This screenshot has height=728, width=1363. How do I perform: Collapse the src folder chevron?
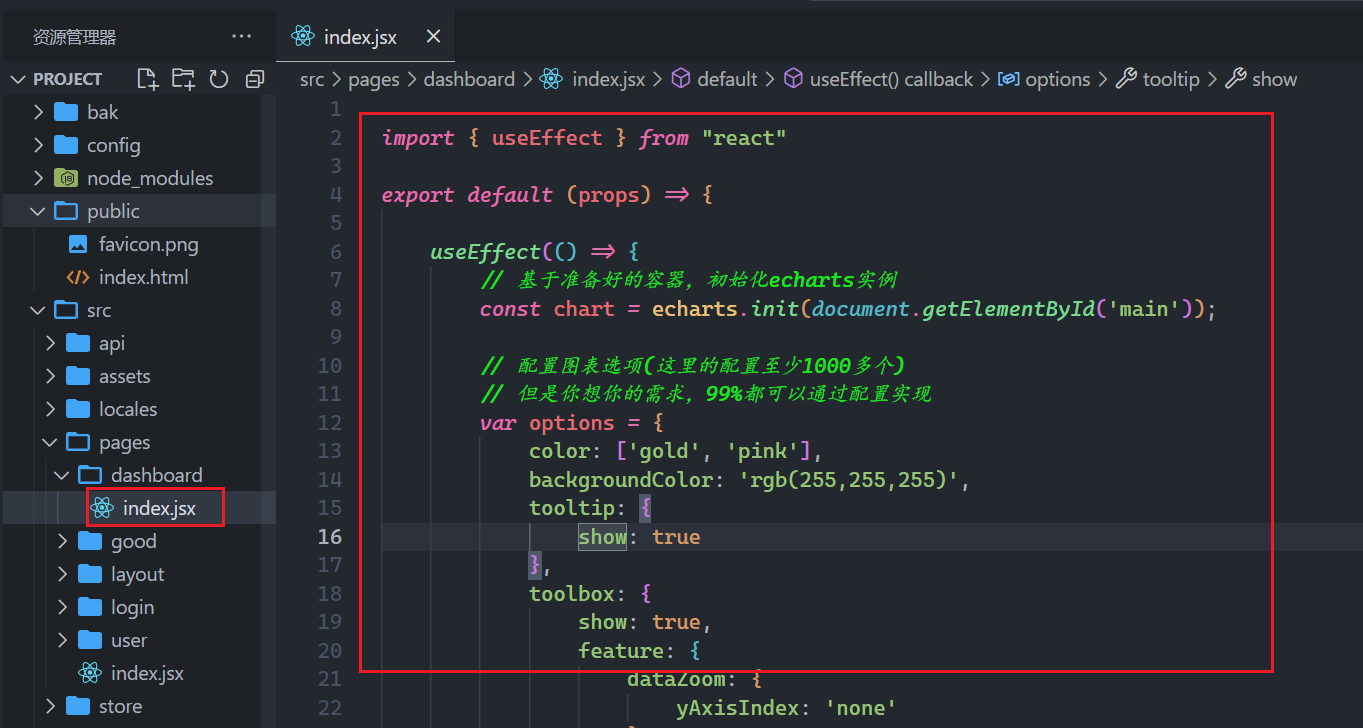[38, 310]
